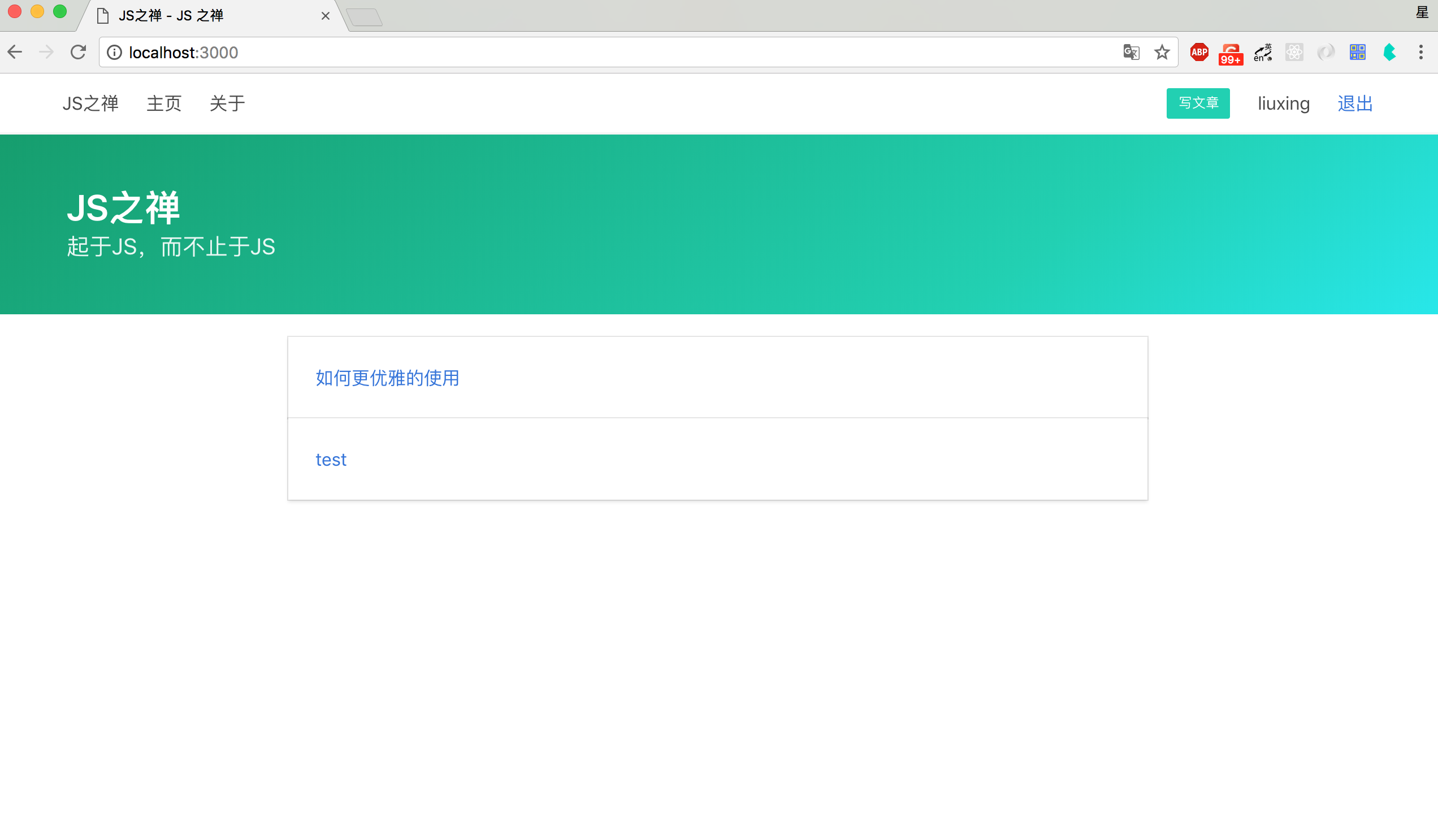Open the article 如何更优雅的使用

(387, 378)
